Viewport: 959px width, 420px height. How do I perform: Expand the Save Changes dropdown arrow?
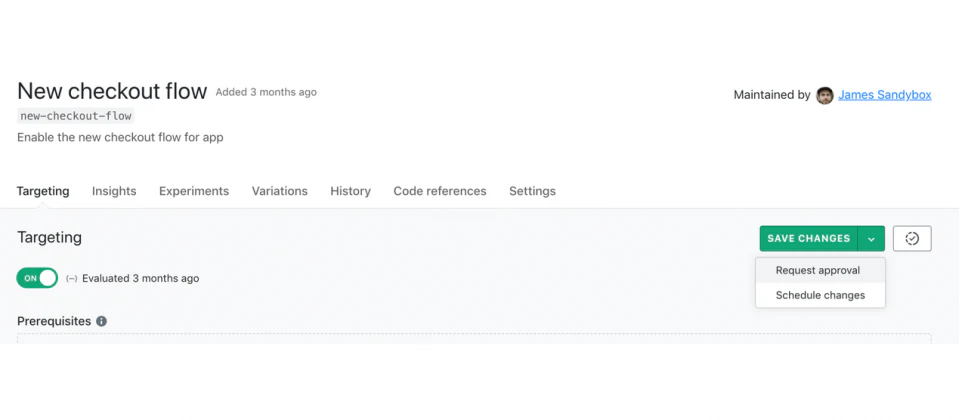[871, 238]
